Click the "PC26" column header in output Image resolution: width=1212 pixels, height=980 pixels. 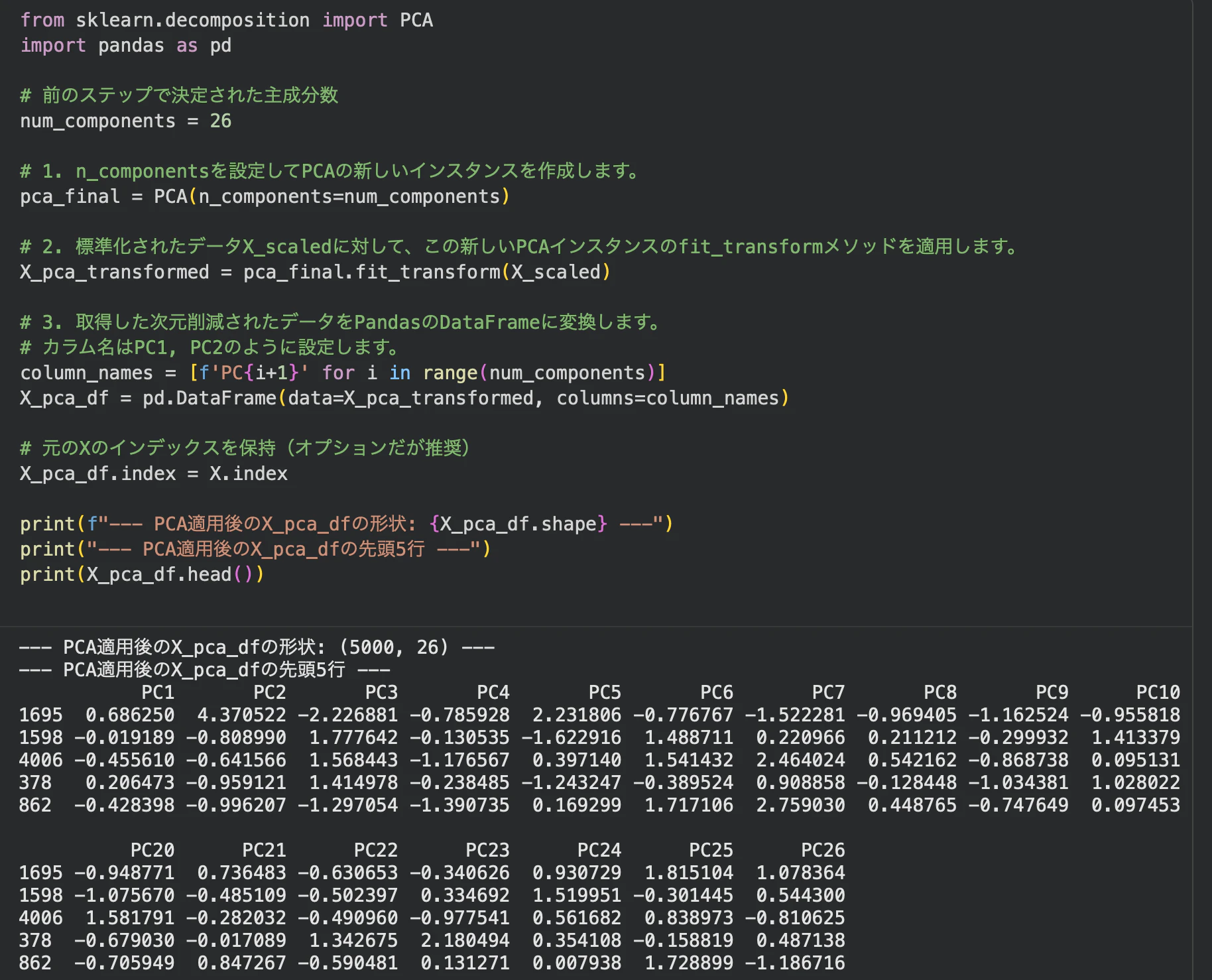(x=823, y=850)
